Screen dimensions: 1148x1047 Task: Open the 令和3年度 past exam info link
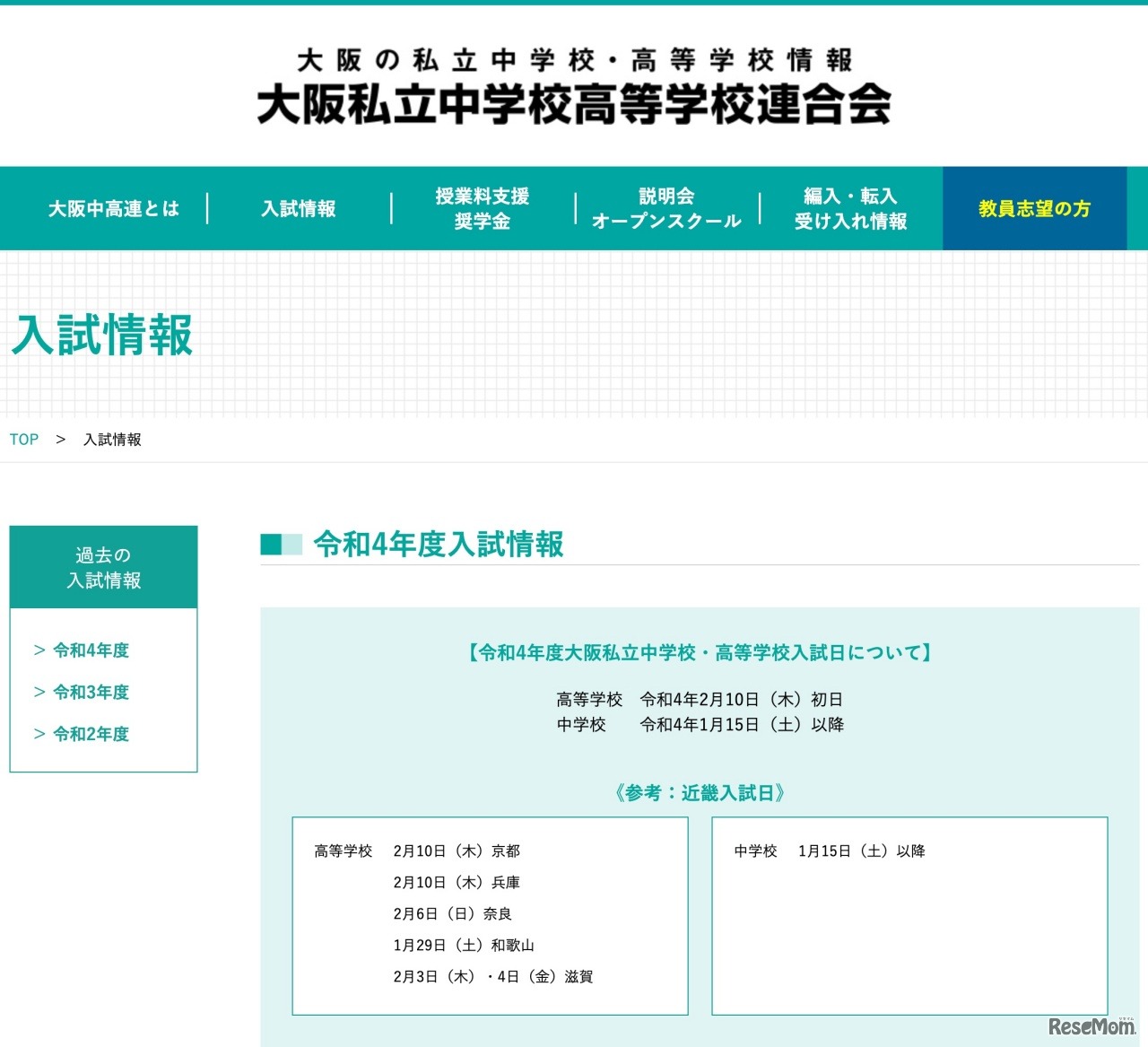point(90,692)
